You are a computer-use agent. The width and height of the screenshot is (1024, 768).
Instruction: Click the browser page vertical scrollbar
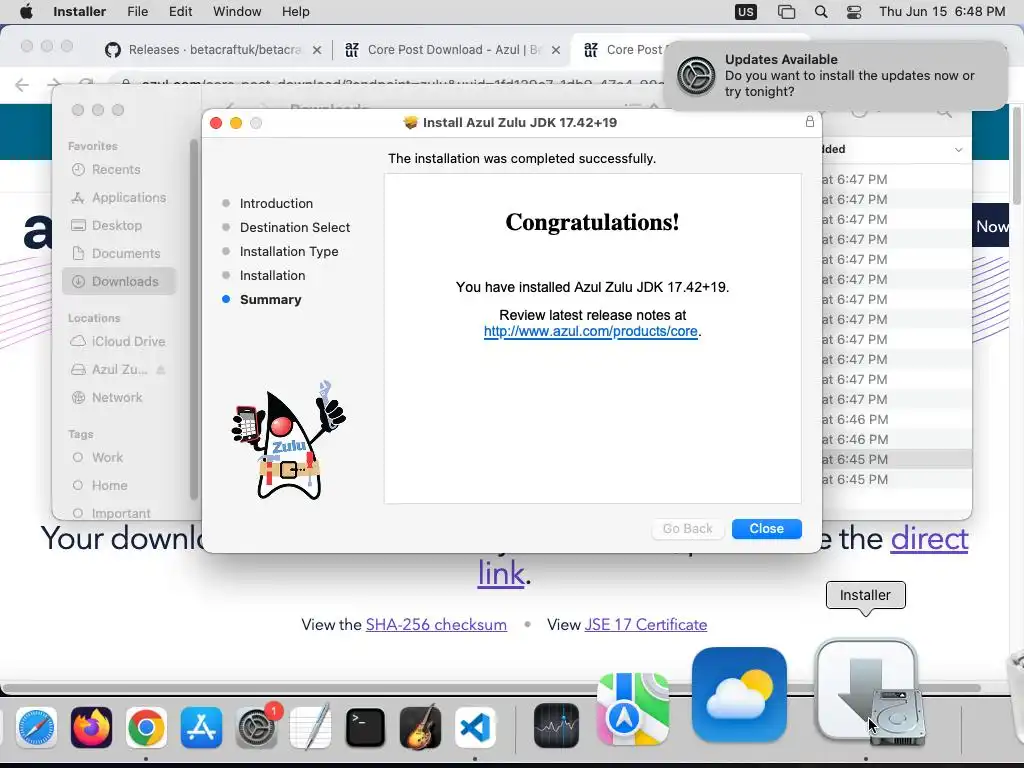[1016, 157]
